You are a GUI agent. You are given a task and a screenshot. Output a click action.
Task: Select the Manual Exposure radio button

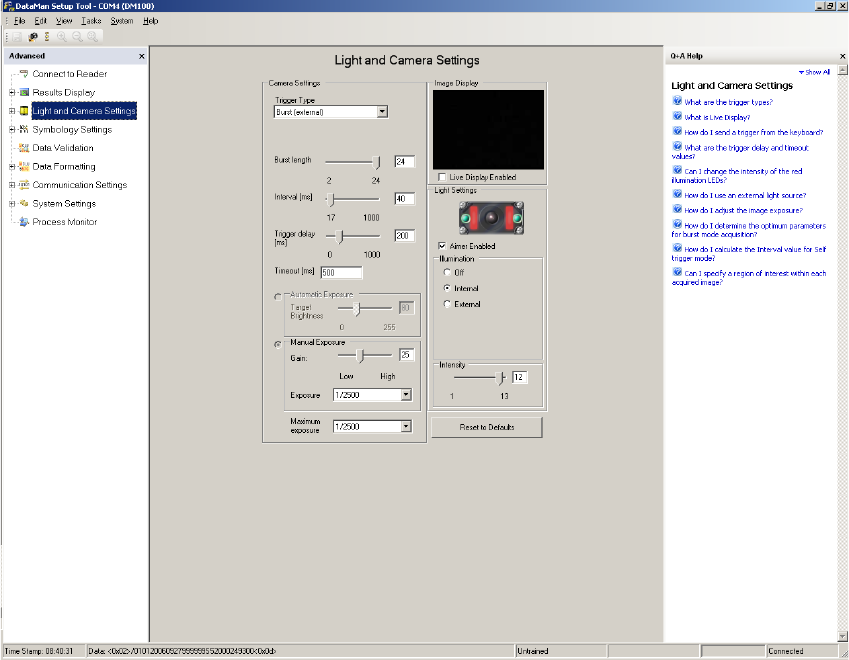[x=278, y=344]
